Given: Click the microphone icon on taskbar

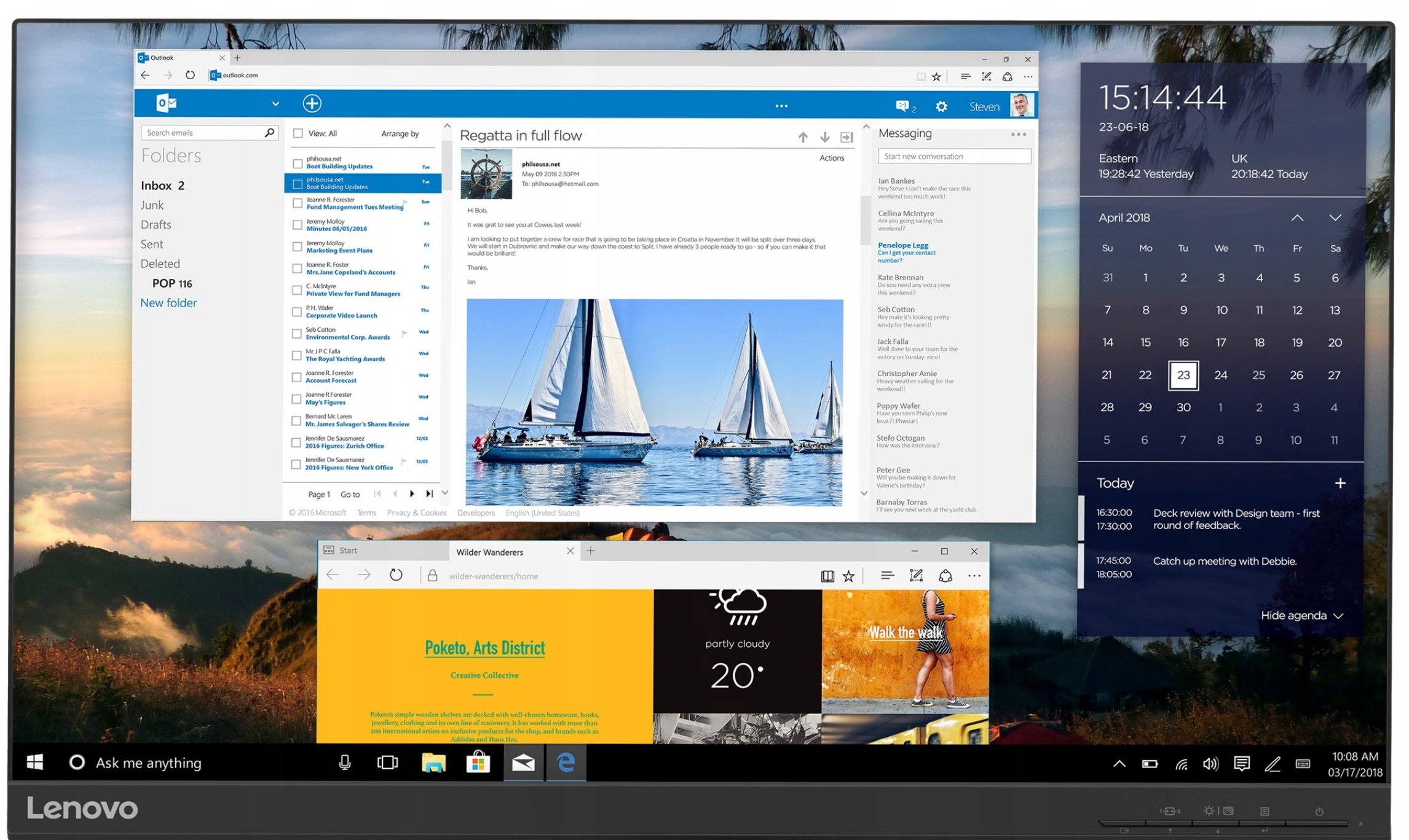Looking at the screenshot, I should (345, 763).
